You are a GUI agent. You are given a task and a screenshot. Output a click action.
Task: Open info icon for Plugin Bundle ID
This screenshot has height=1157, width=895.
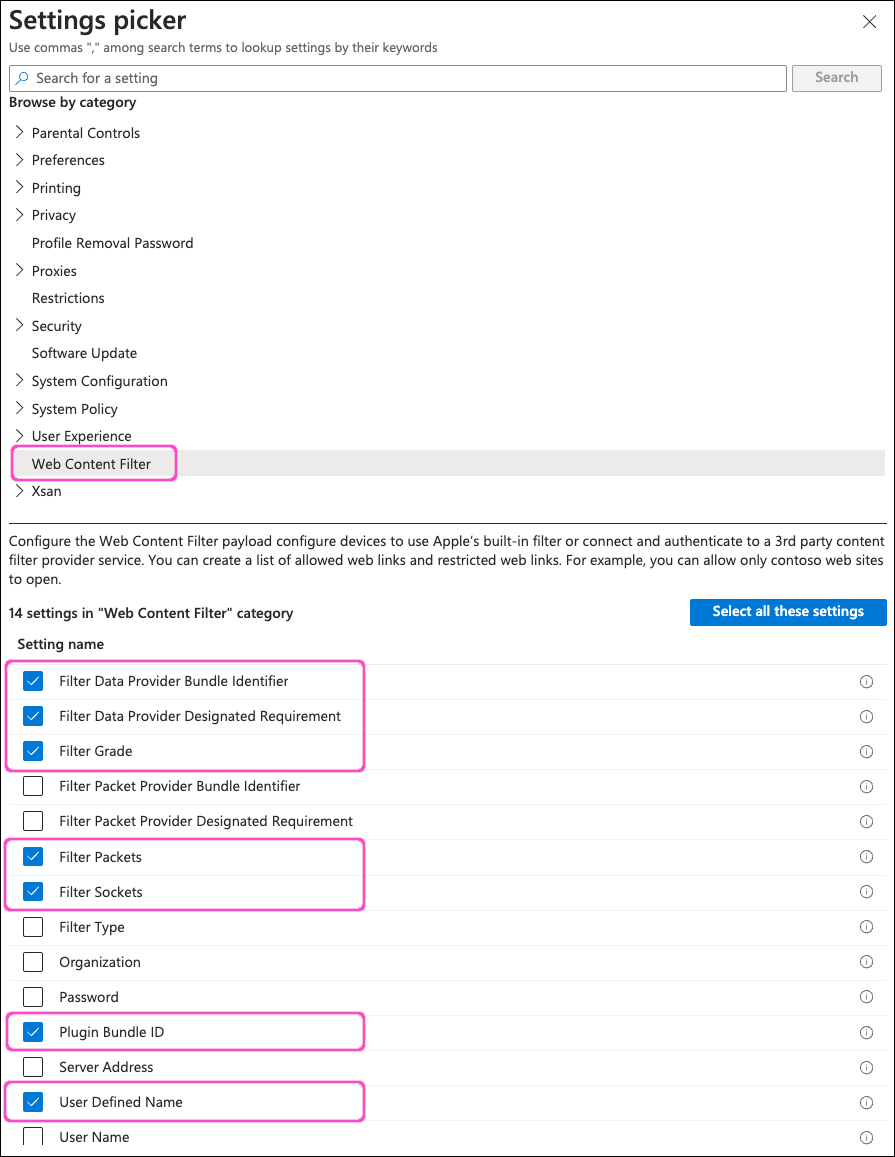866,1032
